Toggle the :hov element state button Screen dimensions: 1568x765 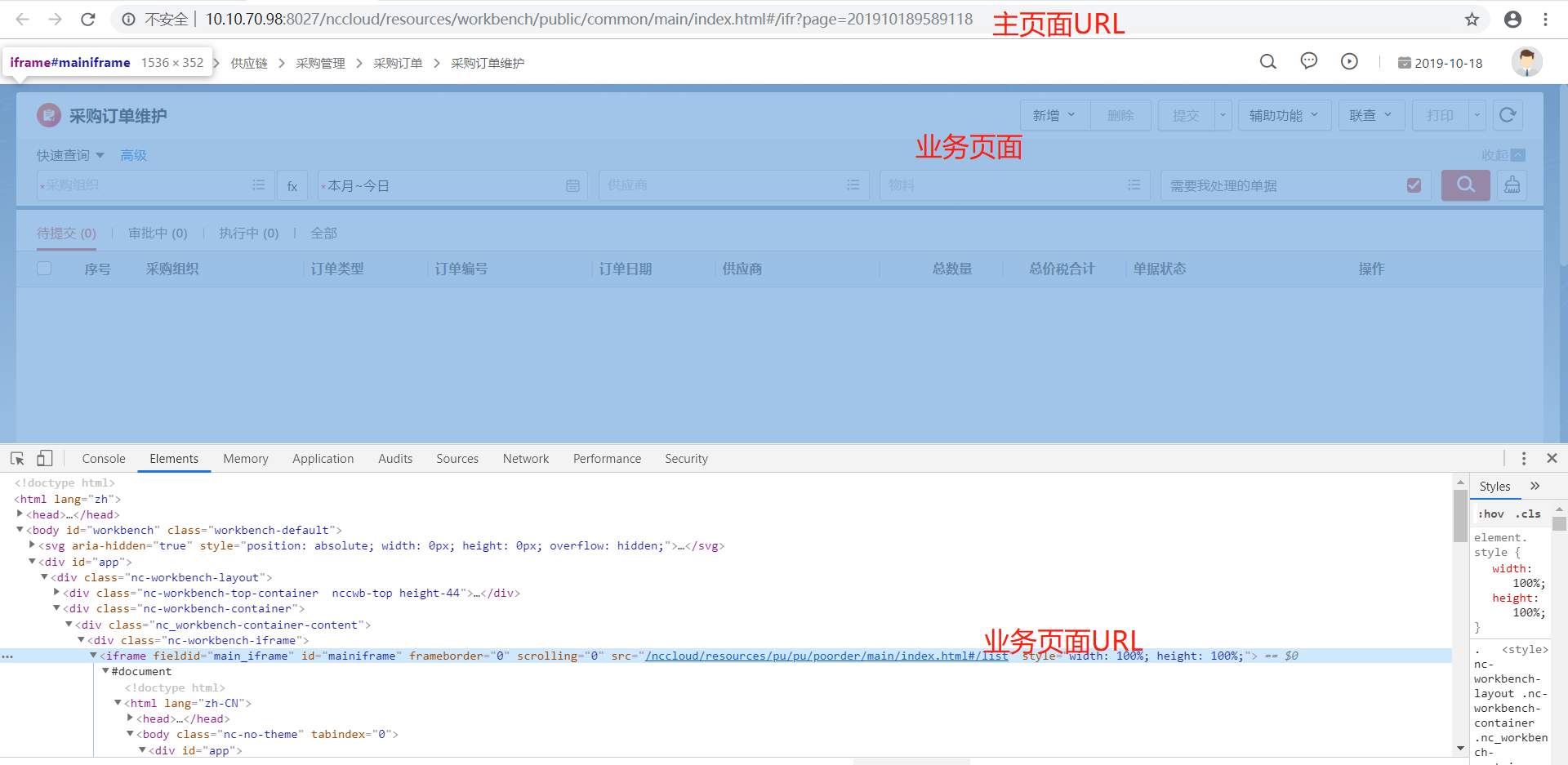click(1491, 514)
